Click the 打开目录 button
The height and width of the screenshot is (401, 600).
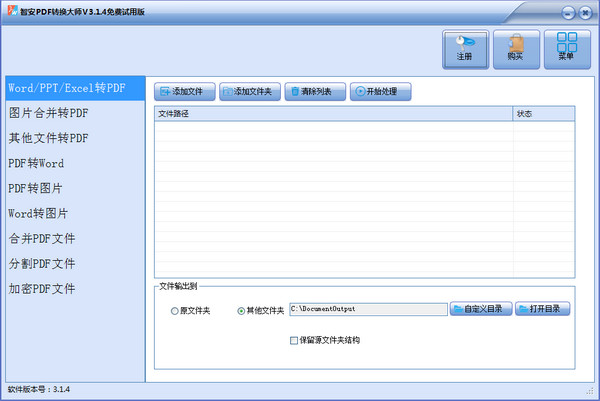pyautogui.click(x=543, y=309)
